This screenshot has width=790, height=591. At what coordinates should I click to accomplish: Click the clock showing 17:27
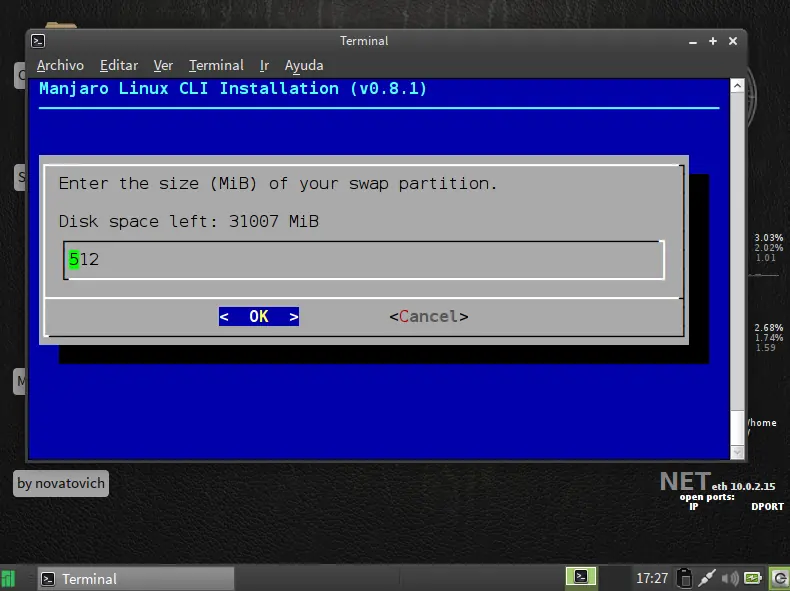652,578
